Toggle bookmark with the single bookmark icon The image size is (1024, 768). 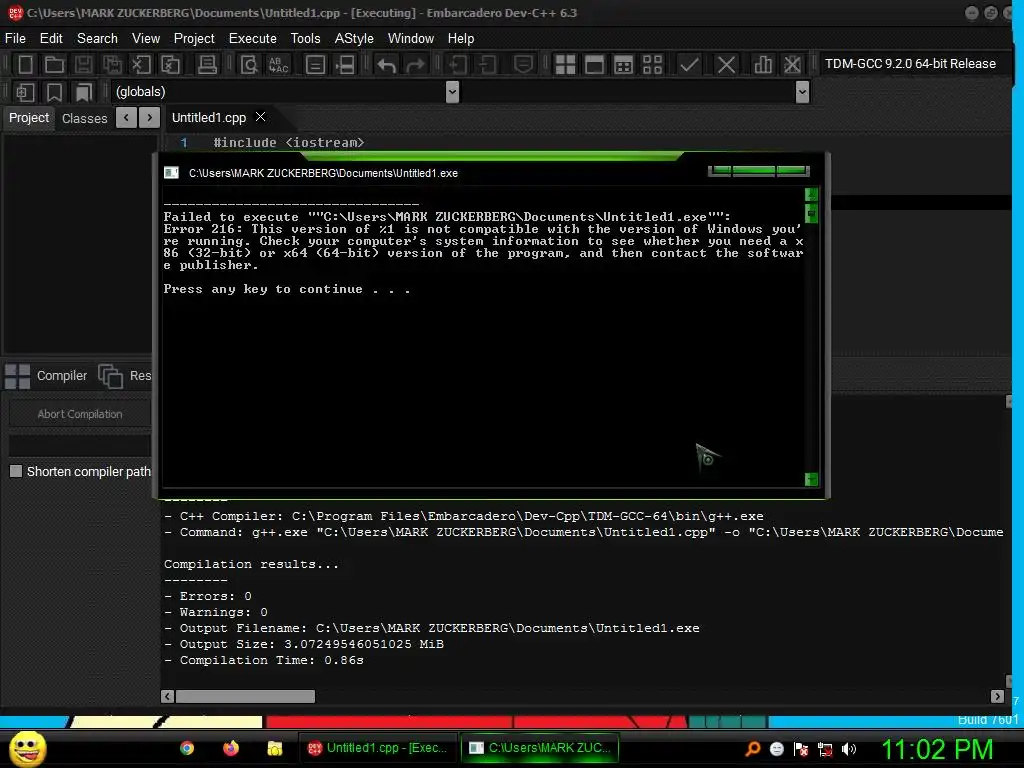pos(54,92)
